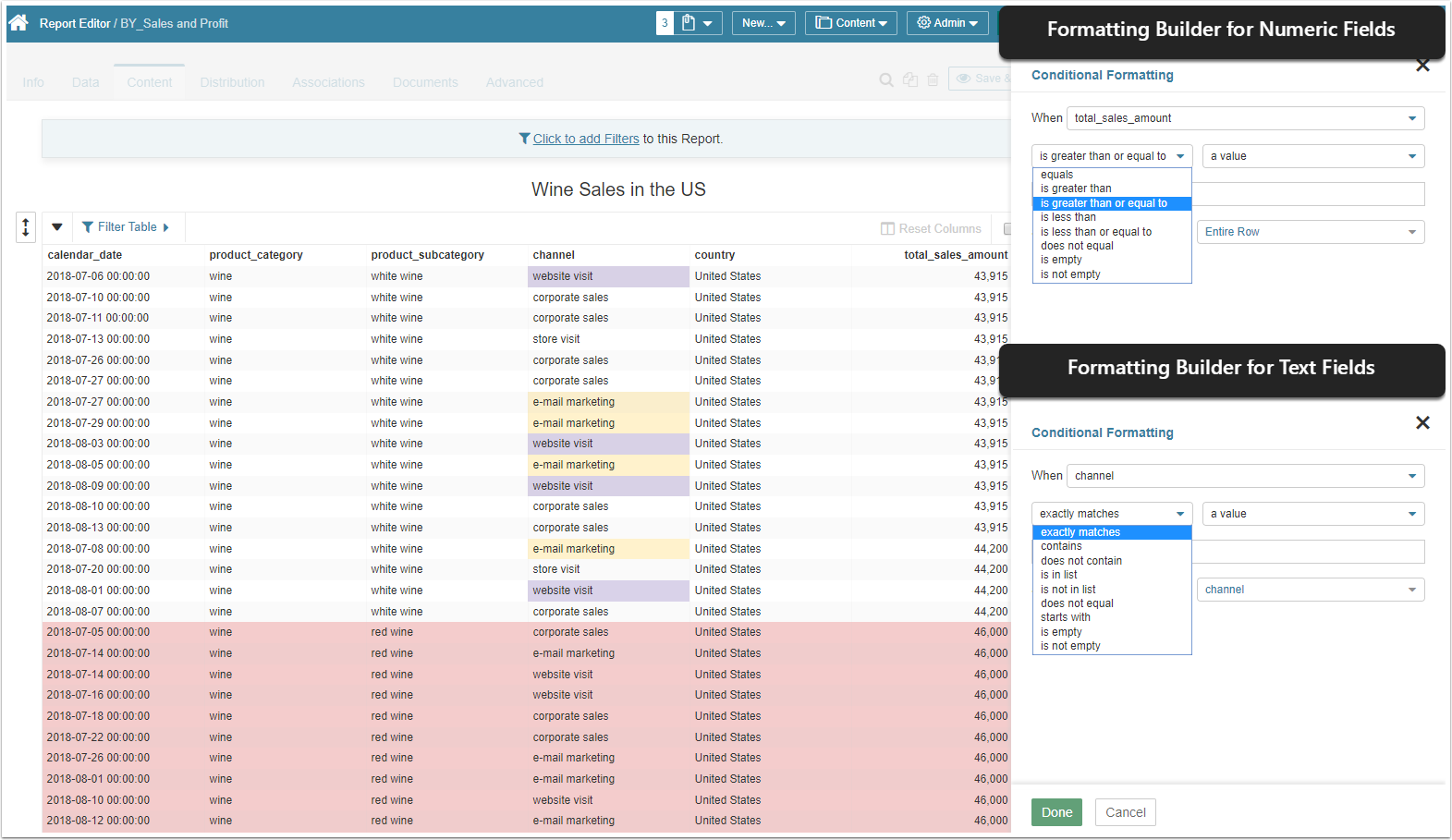Open the Entire Row scope dropdown

(x=1311, y=232)
